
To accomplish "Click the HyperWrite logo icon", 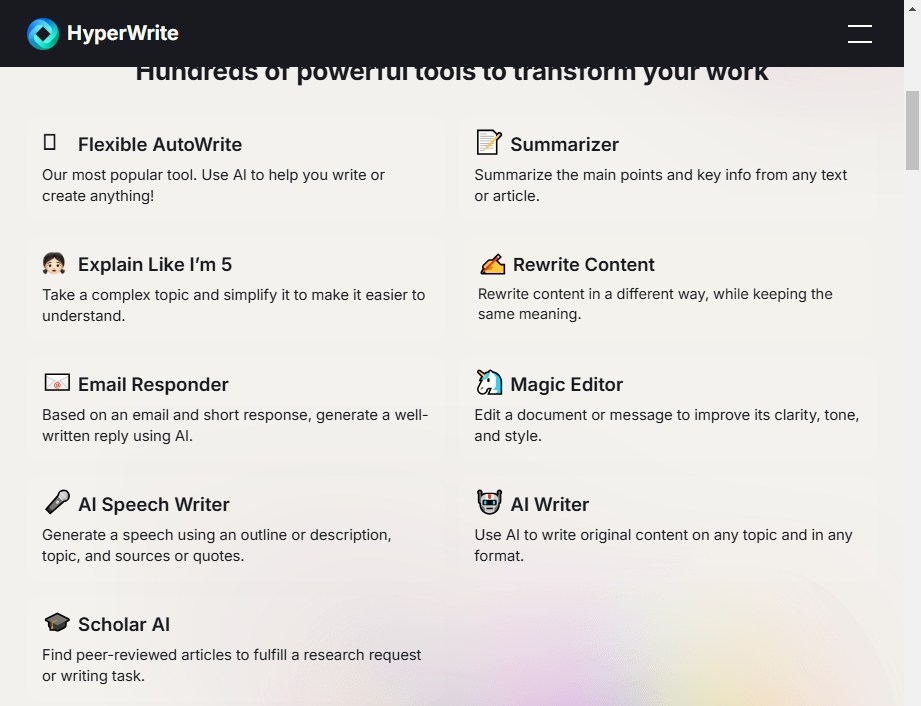I will (x=43, y=33).
